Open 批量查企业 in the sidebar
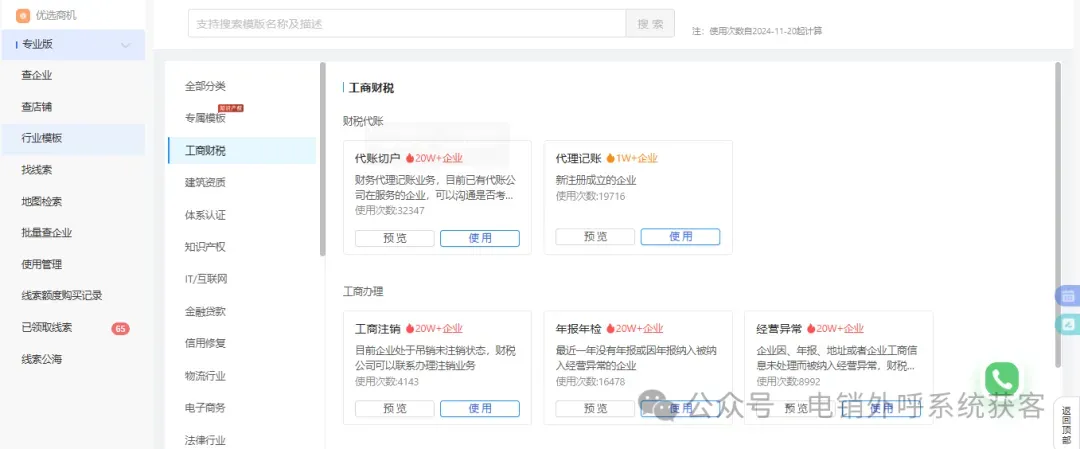 tap(72, 233)
